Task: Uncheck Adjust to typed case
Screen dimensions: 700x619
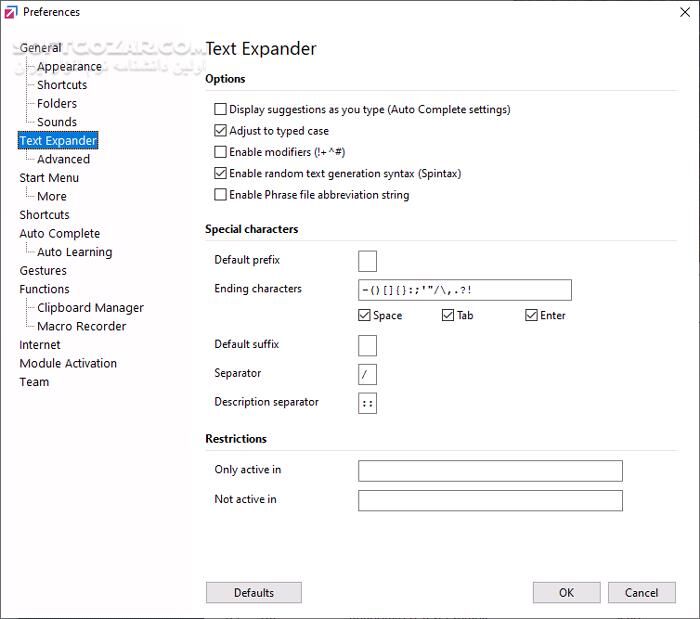Action: pos(221,131)
